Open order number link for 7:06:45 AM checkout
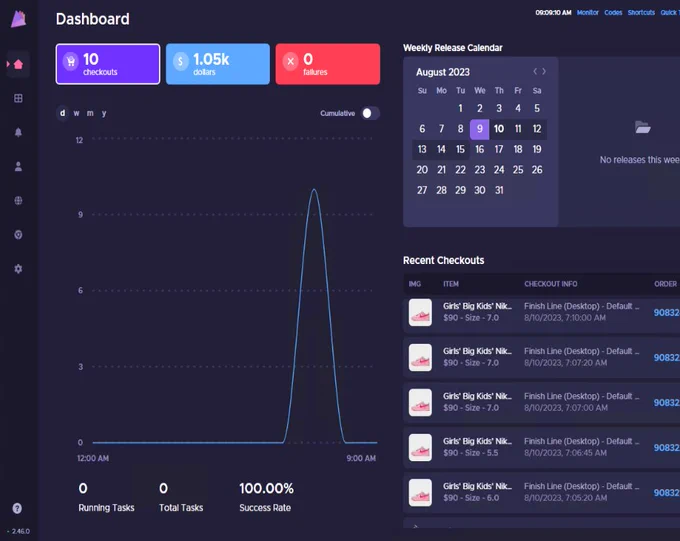This screenshot has height=541, width=680. pyautogui.click(x=667, y=448)
